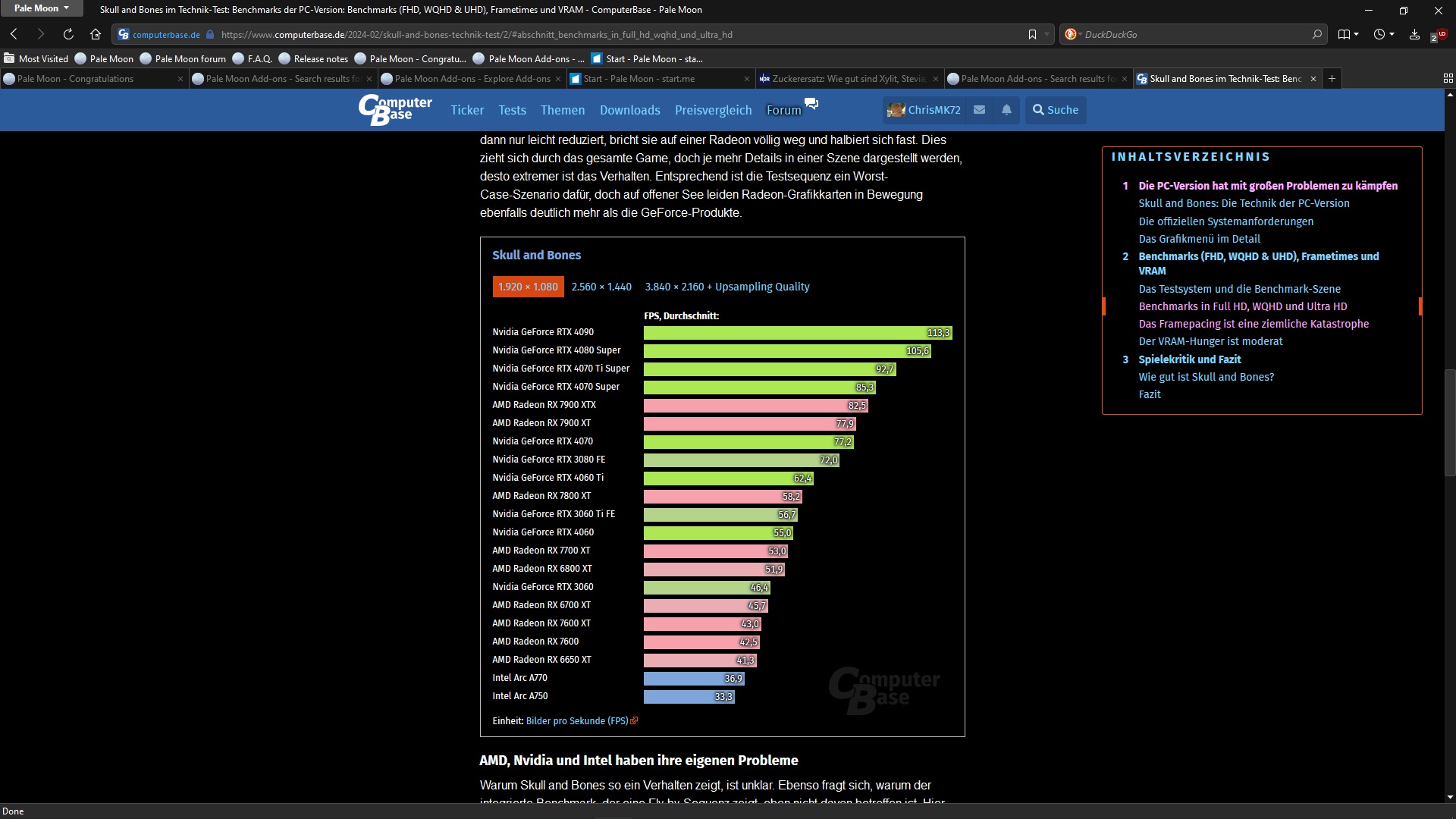Open ComputerBase notifications bell
This screenshot has height=819, width=1456.
point(1006,110)
